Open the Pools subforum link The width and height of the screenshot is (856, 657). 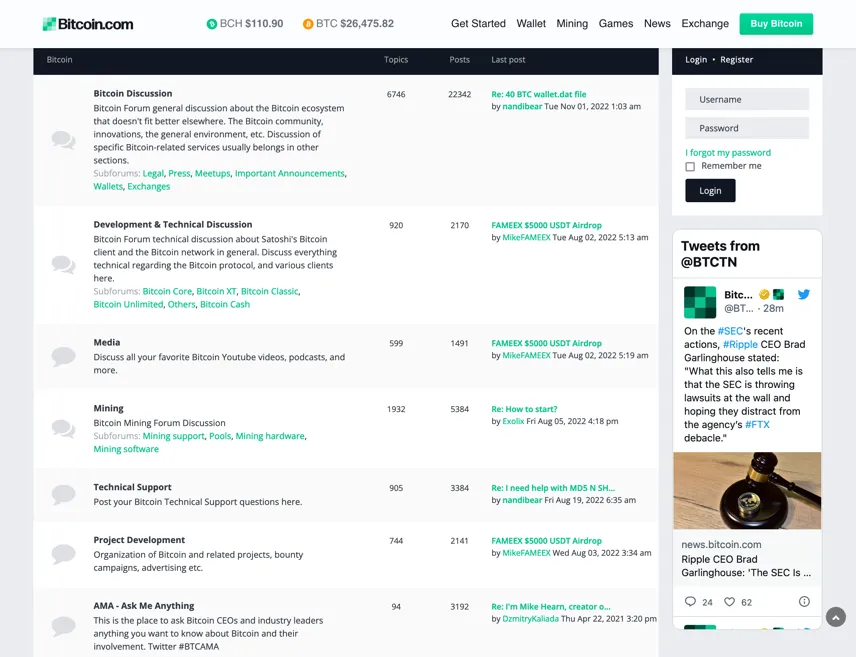point(220,436)
